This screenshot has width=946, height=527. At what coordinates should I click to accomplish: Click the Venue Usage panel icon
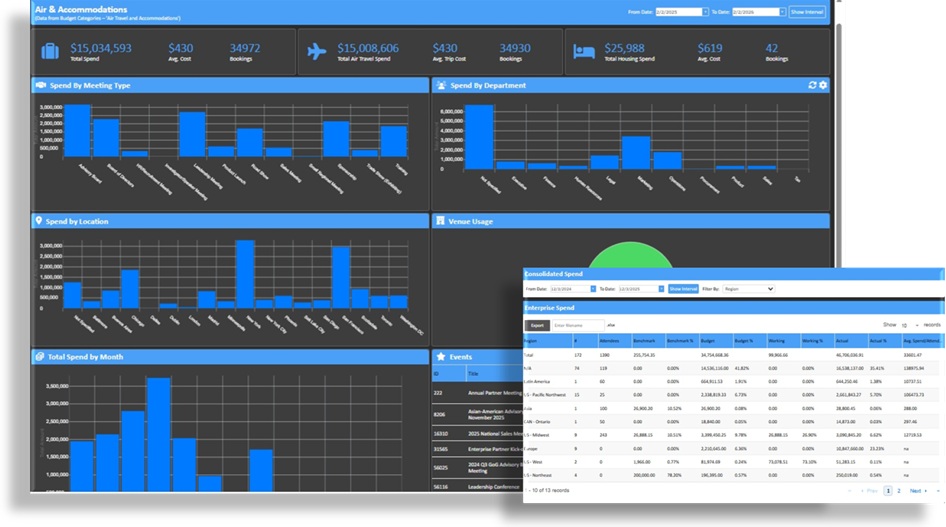click(440, 221)
